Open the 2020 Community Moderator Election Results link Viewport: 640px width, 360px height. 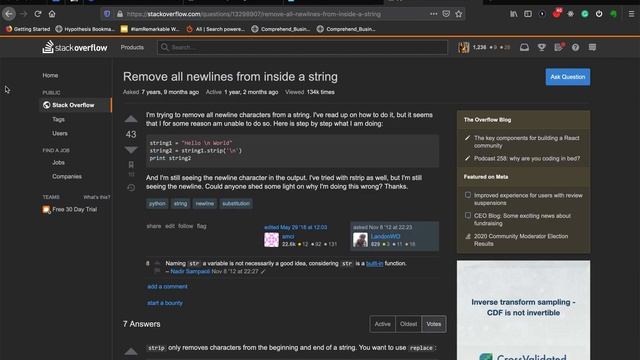coord(521,240)
